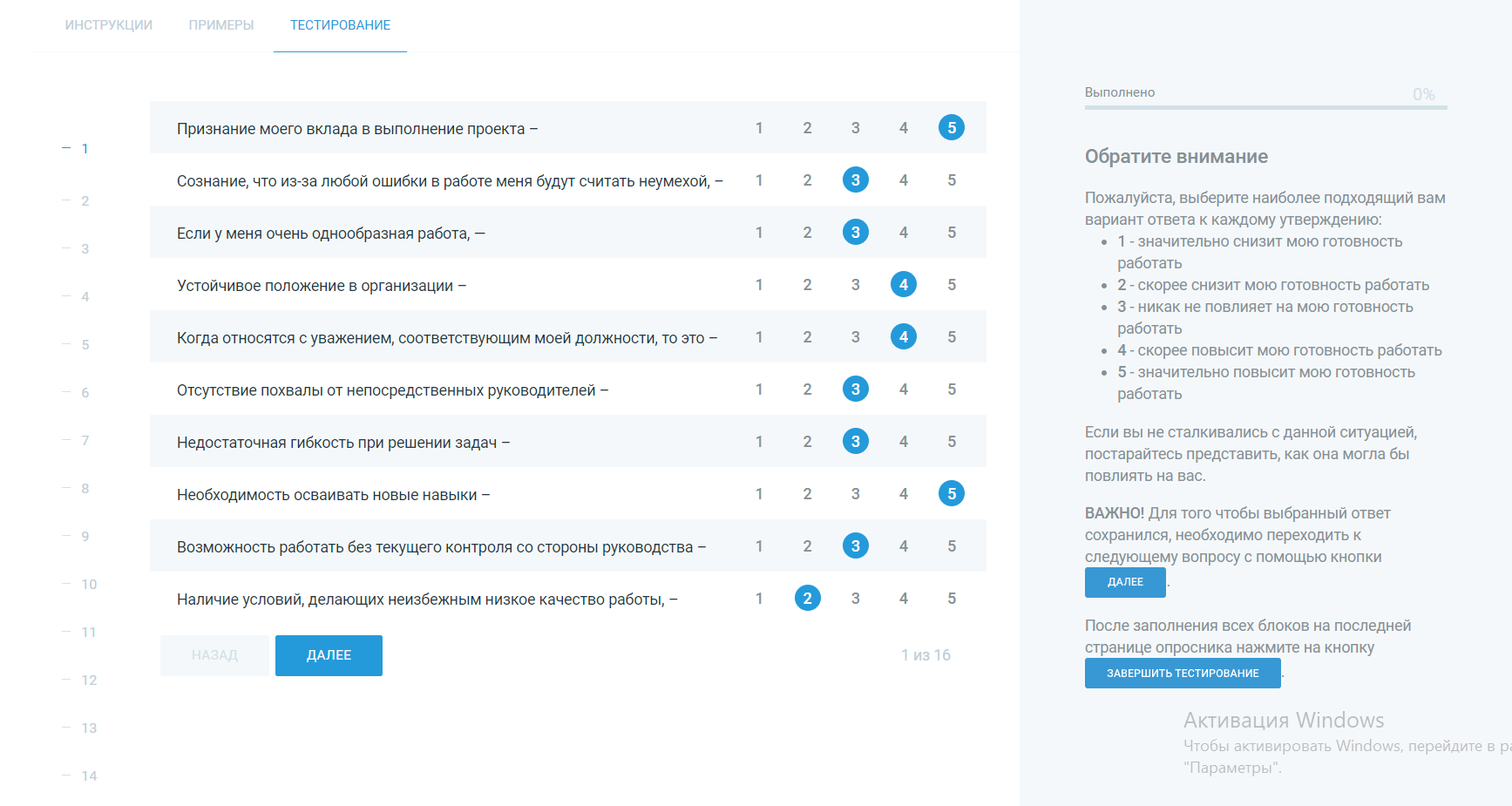1512x806 pixels.
Task: Open the ТЕСТИРОВАНИЕ tab
Action: 340,25
